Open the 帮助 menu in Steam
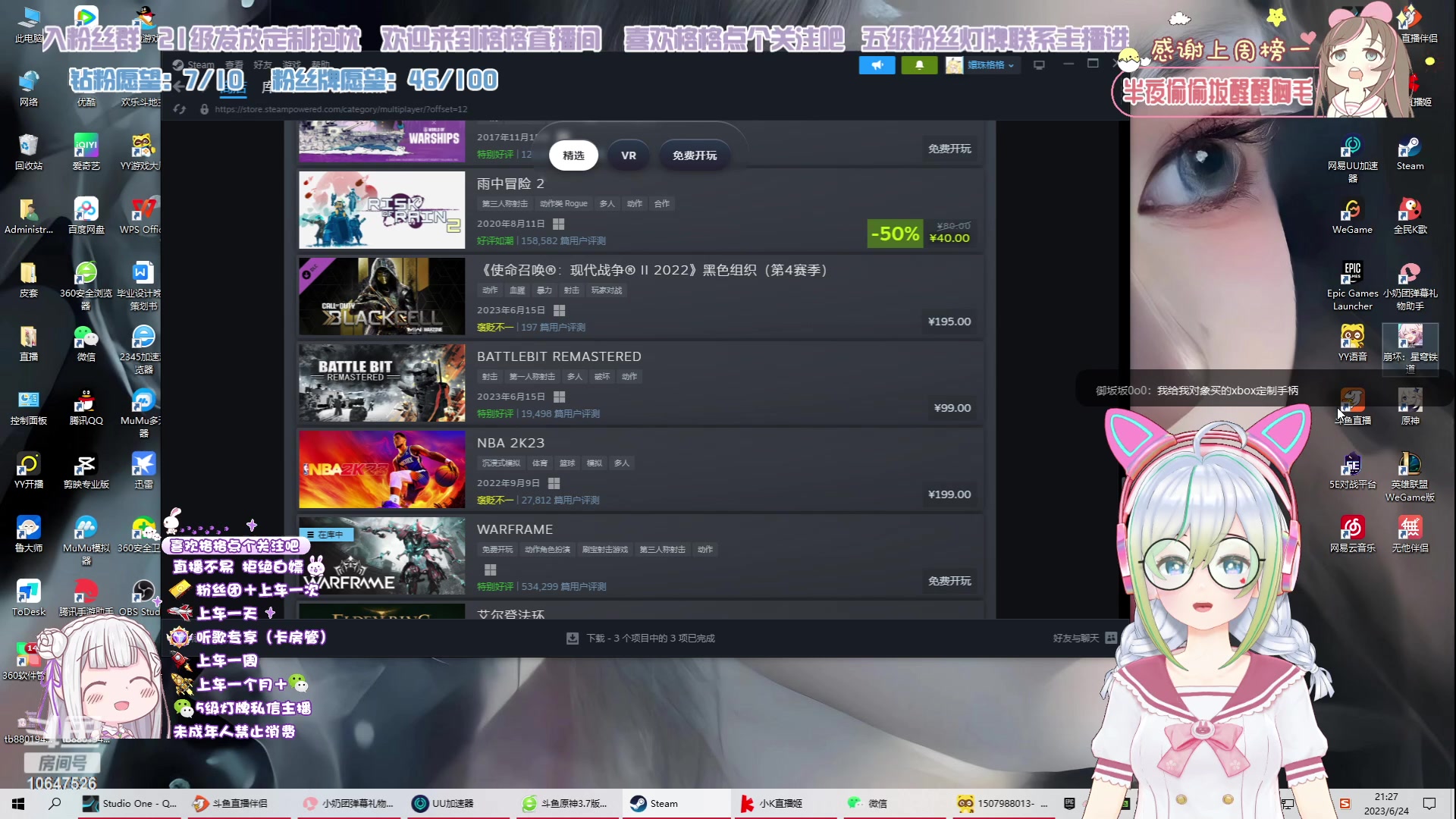 click(x=320, y=65)
